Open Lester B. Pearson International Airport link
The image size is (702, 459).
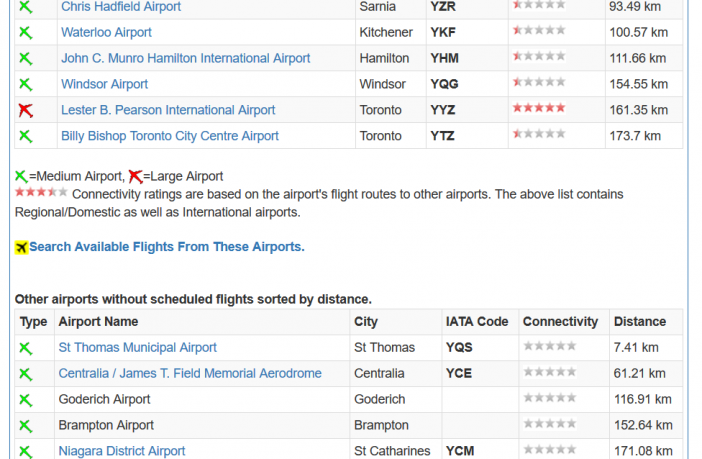coord(168,110)
